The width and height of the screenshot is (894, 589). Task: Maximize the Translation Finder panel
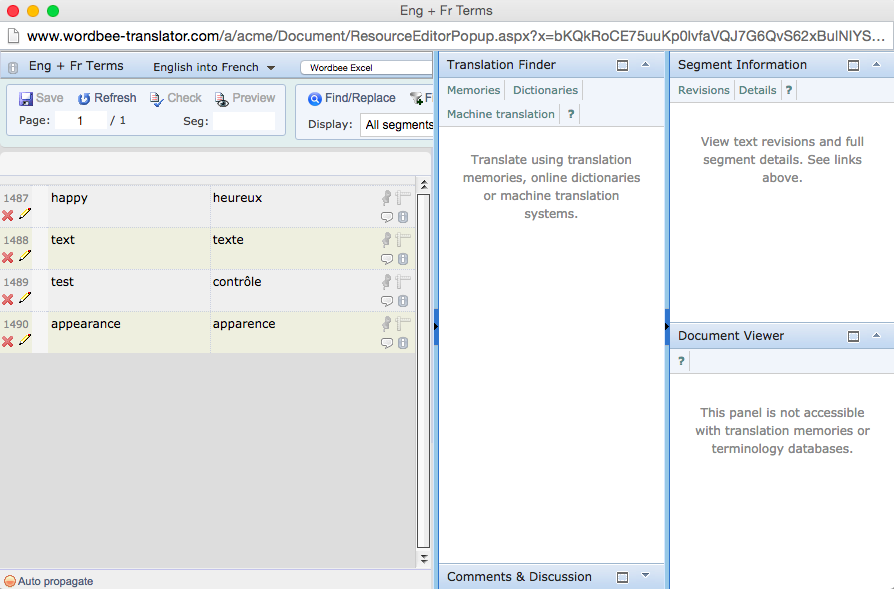pyautogui.click(x=622, y=65)
